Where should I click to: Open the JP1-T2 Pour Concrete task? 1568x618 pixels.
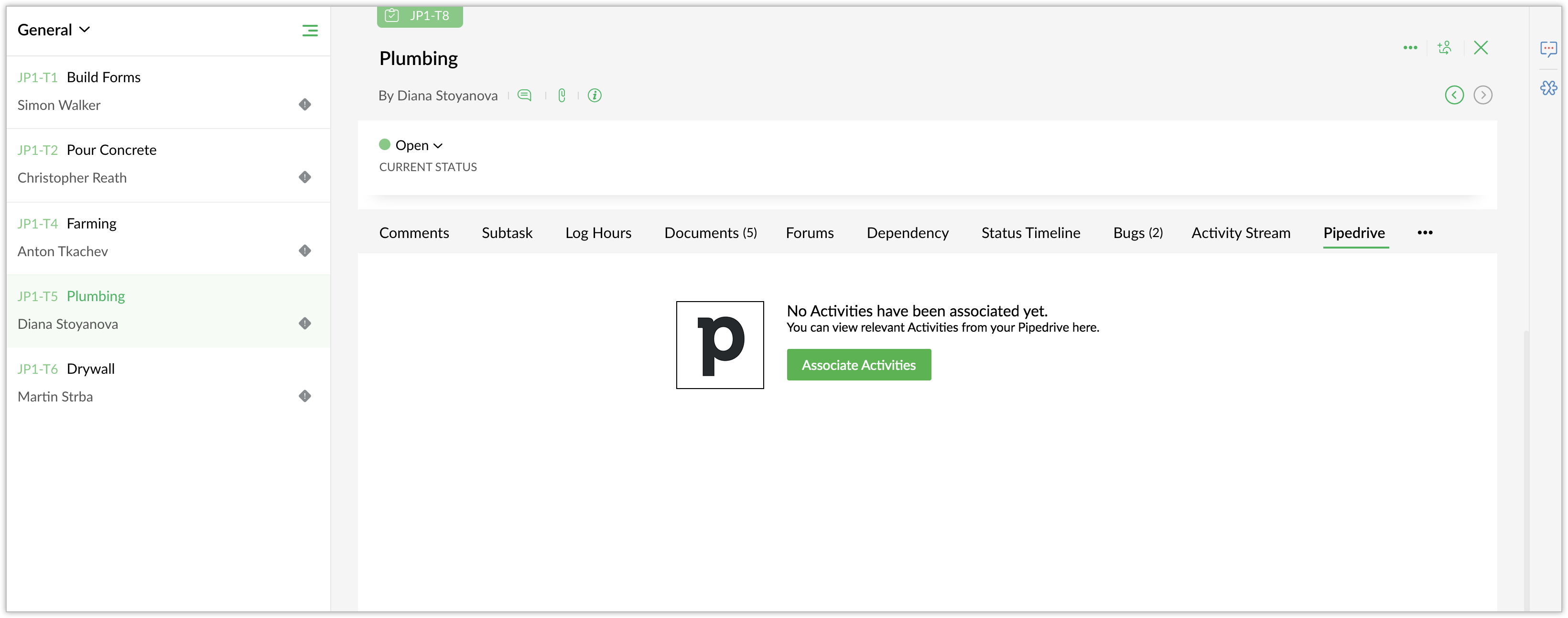[111, 151]
